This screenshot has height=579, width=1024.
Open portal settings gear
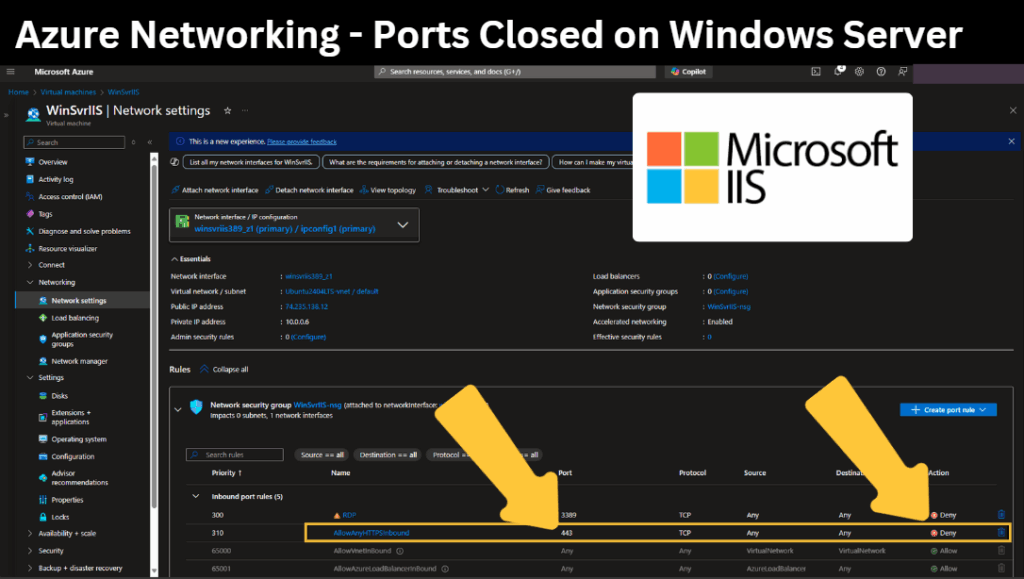point(859,72)
